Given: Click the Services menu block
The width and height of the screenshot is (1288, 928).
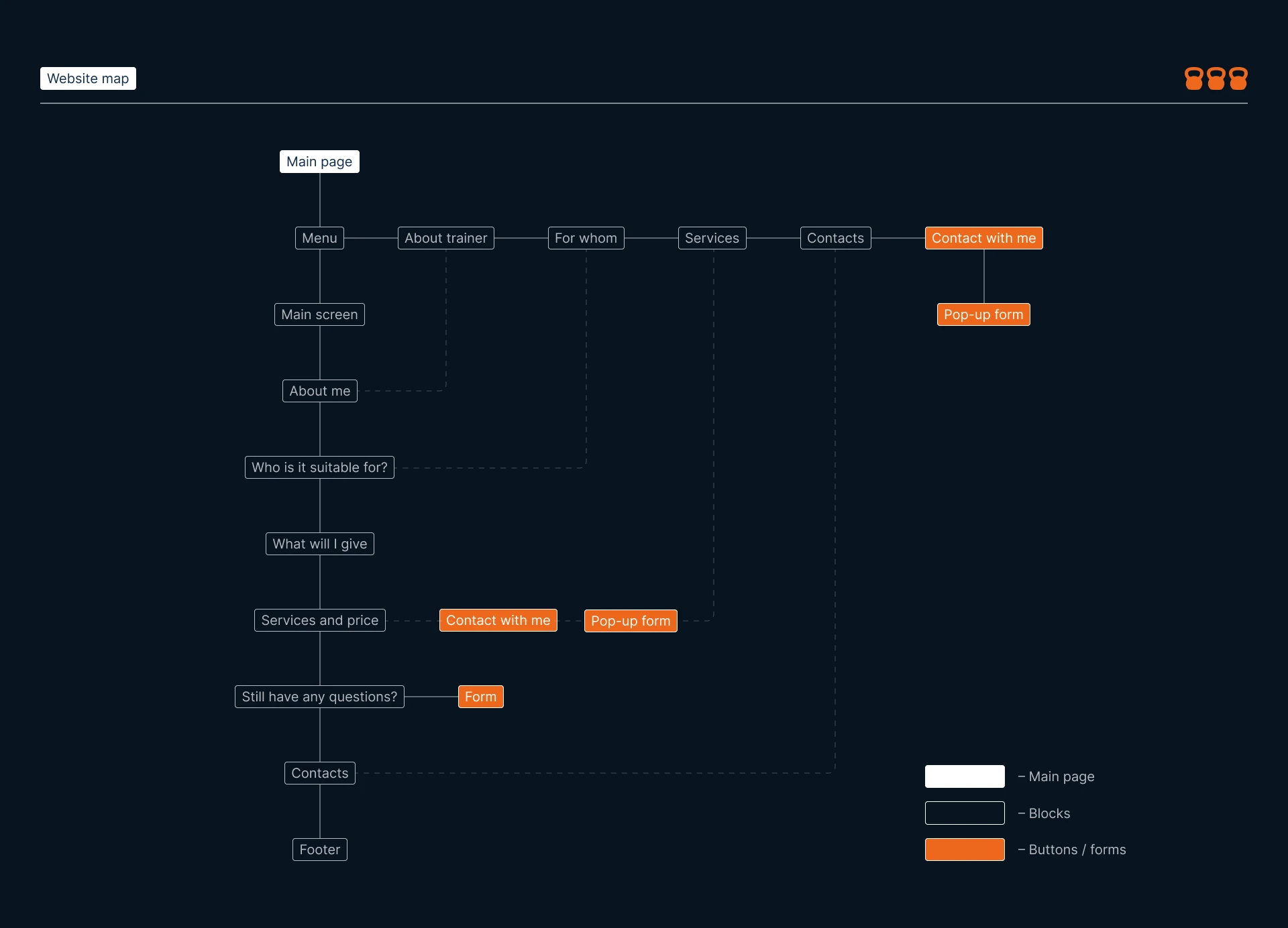Looking at the screenshot, I should coord(712,238).
